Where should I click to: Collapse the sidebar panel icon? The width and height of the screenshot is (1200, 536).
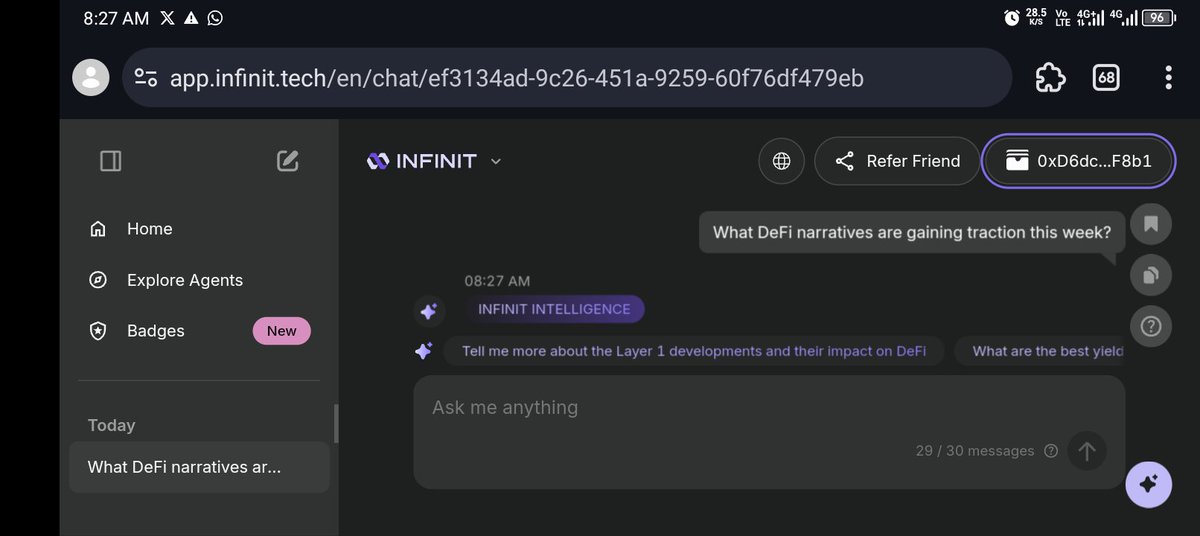click(x=111, y=160)
